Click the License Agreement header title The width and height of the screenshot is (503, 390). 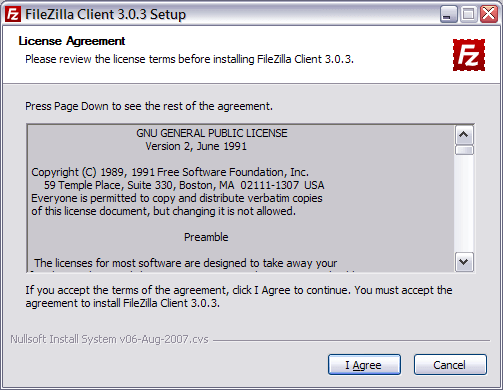(72, 41)
